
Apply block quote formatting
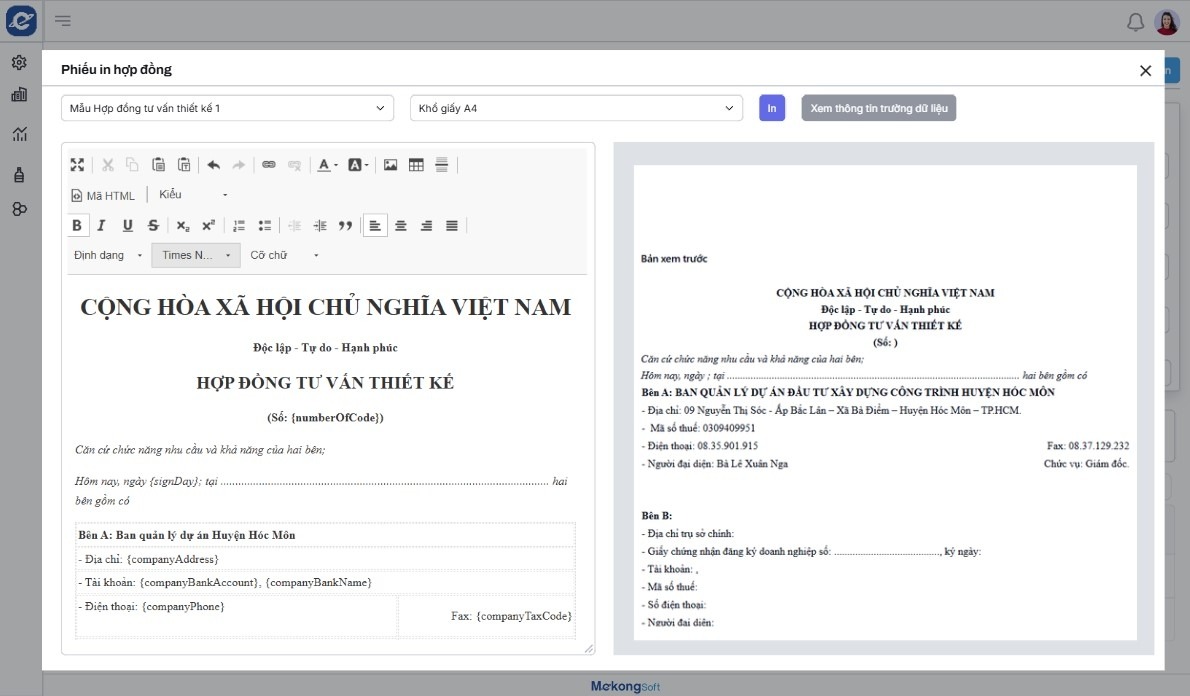[345, 226]
